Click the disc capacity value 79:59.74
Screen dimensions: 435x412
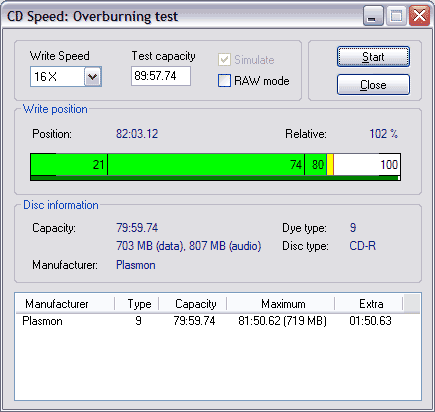(137, 228)
